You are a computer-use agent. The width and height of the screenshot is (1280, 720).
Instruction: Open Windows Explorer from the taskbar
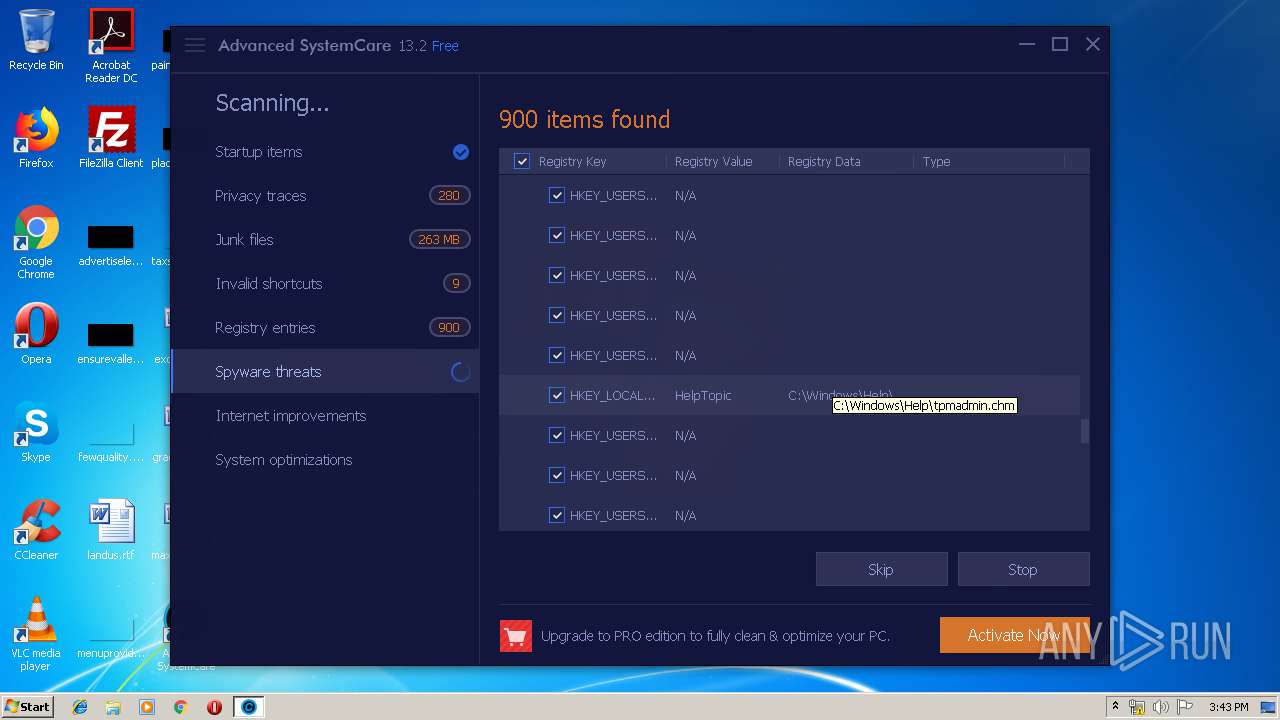[113, 707]
